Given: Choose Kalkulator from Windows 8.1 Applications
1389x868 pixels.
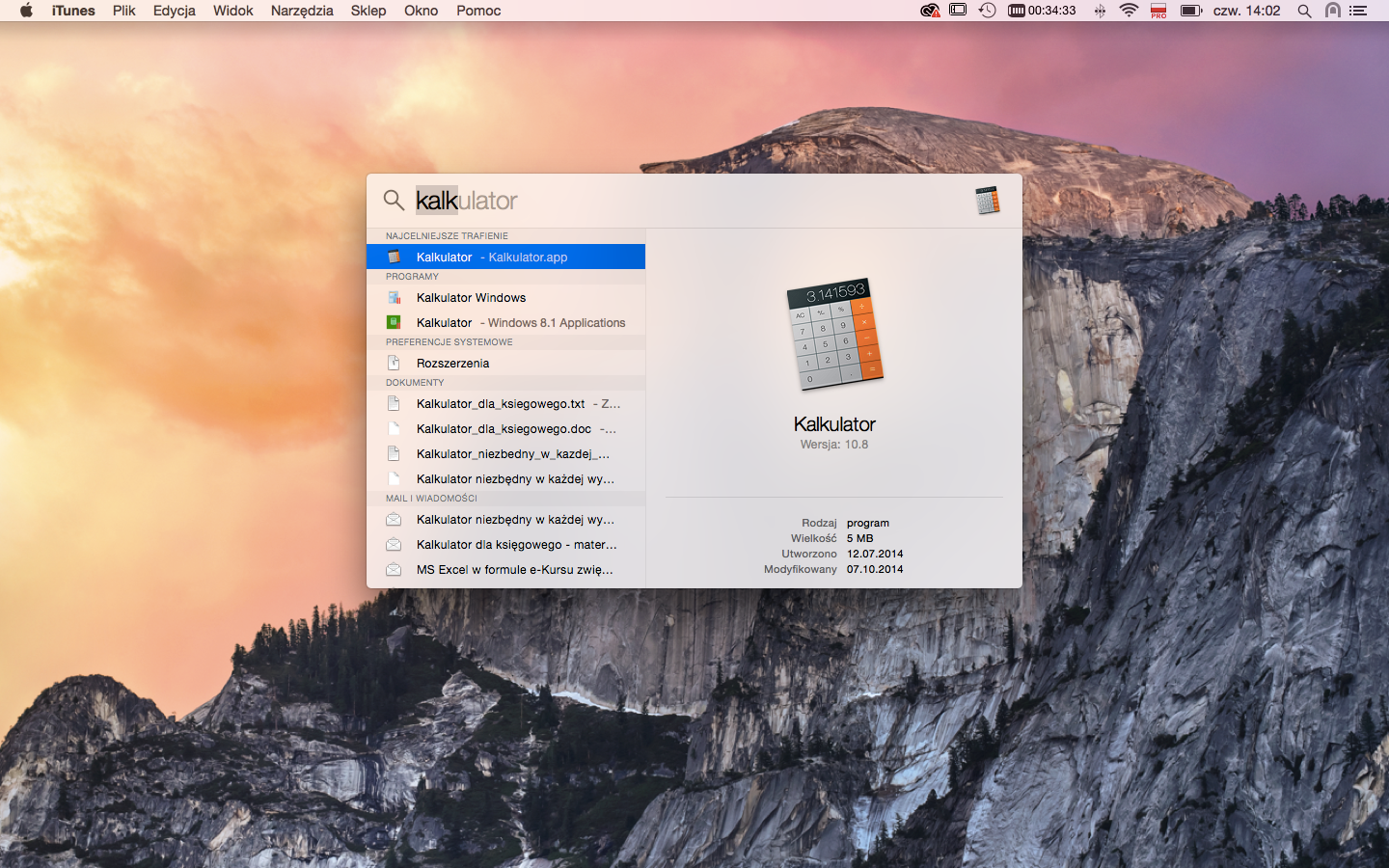Looking at the screenshot, I should pyautogui.click(x=505, y=322).
